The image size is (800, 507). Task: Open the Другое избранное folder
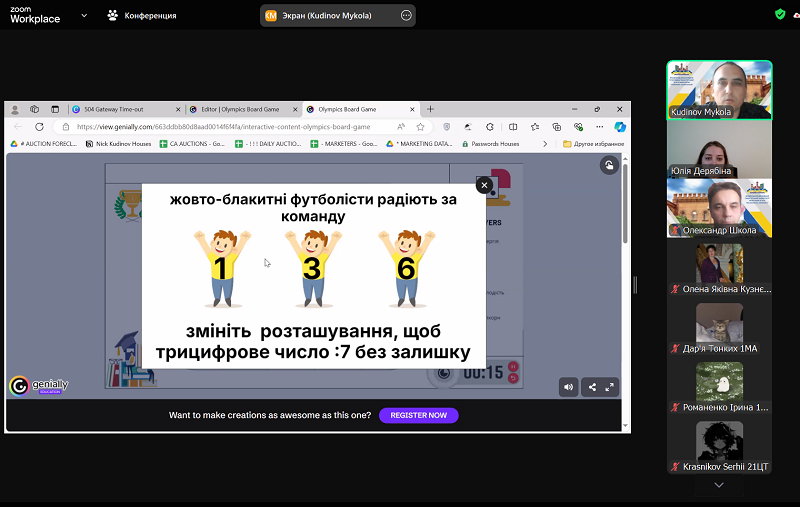pyautogui.click(x=593, y=144)
